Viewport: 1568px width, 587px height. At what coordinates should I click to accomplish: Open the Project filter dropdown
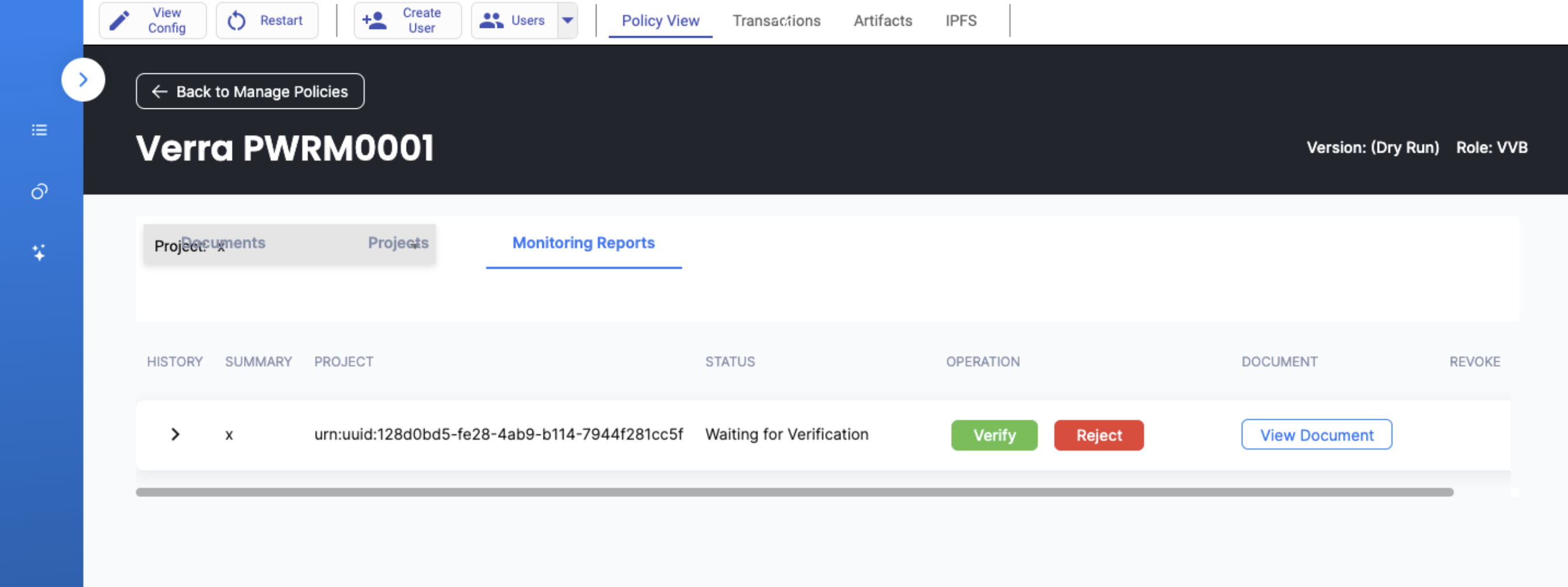point(415,246)
